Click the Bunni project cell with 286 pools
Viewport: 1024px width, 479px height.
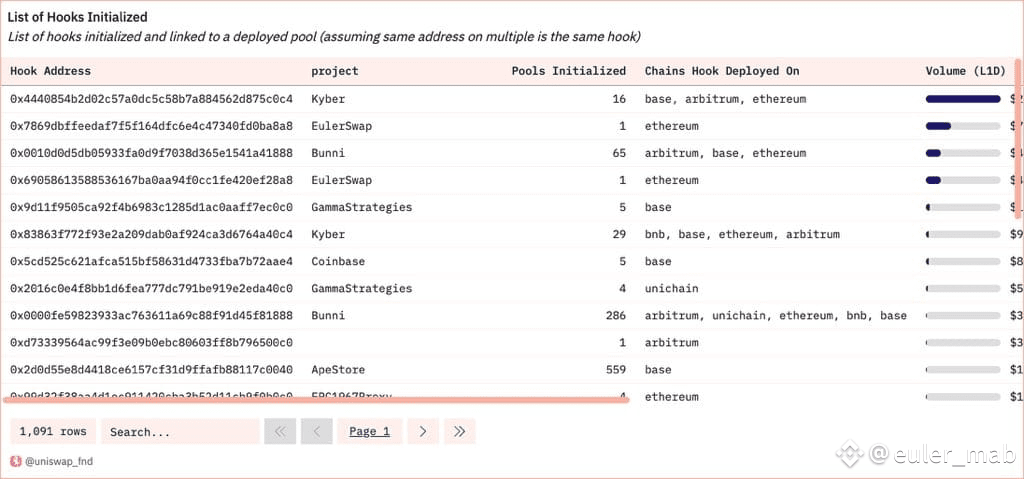[328, 316]
